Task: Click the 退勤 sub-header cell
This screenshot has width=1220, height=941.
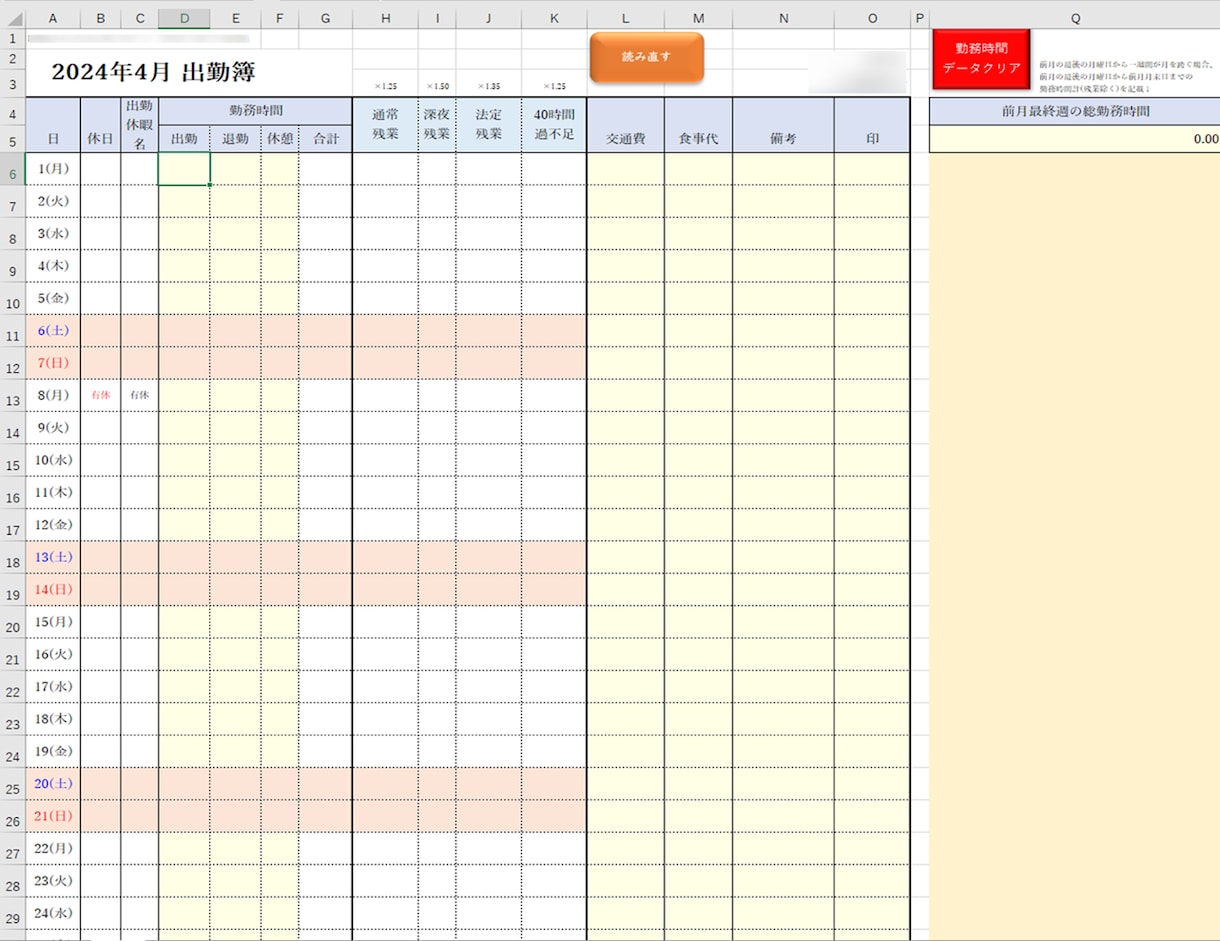Action: (235, 139)
